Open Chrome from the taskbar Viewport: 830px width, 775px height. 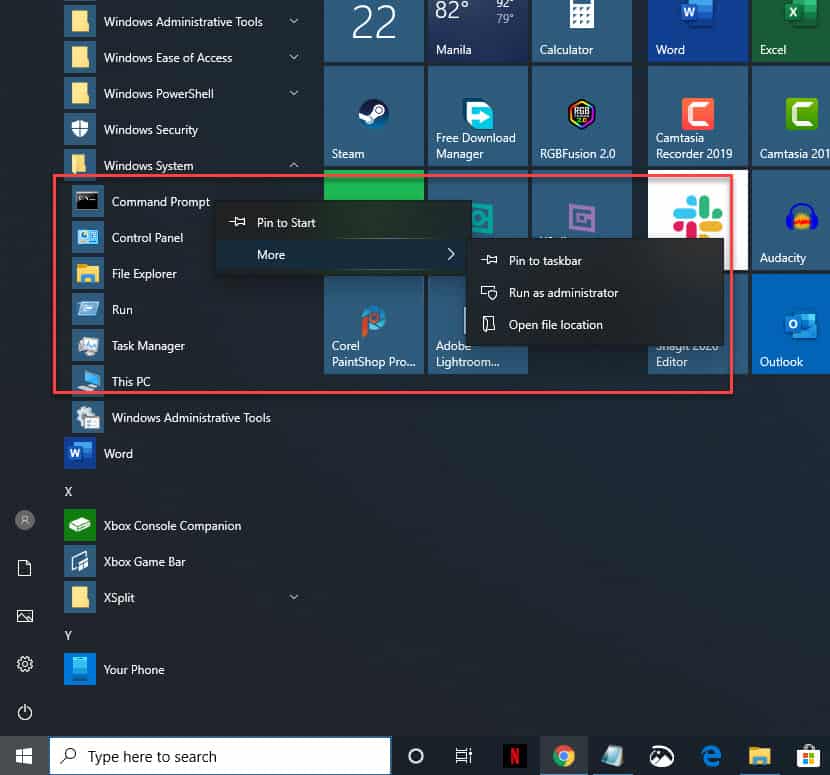564,756
